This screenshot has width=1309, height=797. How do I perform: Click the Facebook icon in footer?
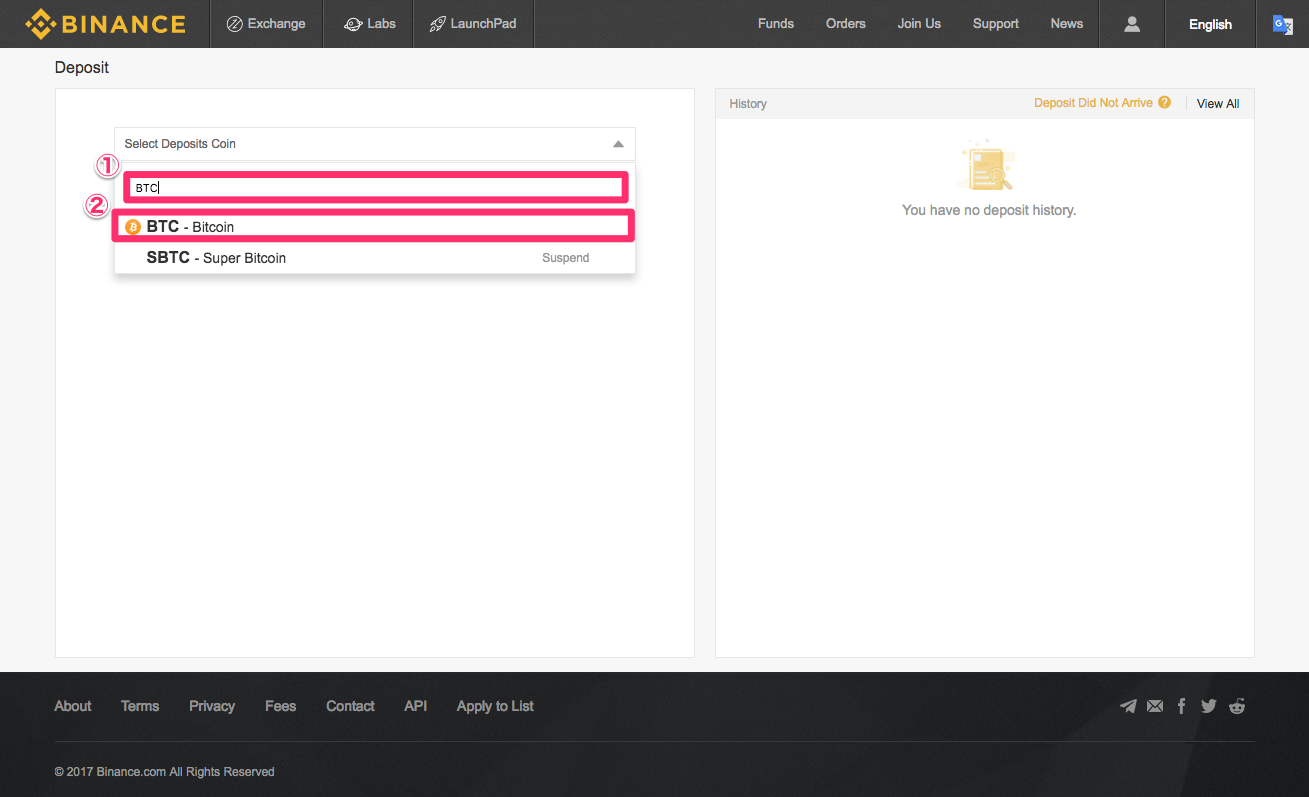pos(1182,706)
